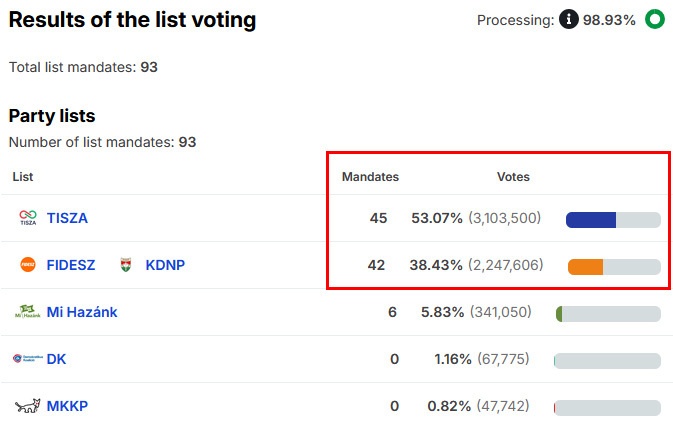Click the processing info icon

pos(568,20)
